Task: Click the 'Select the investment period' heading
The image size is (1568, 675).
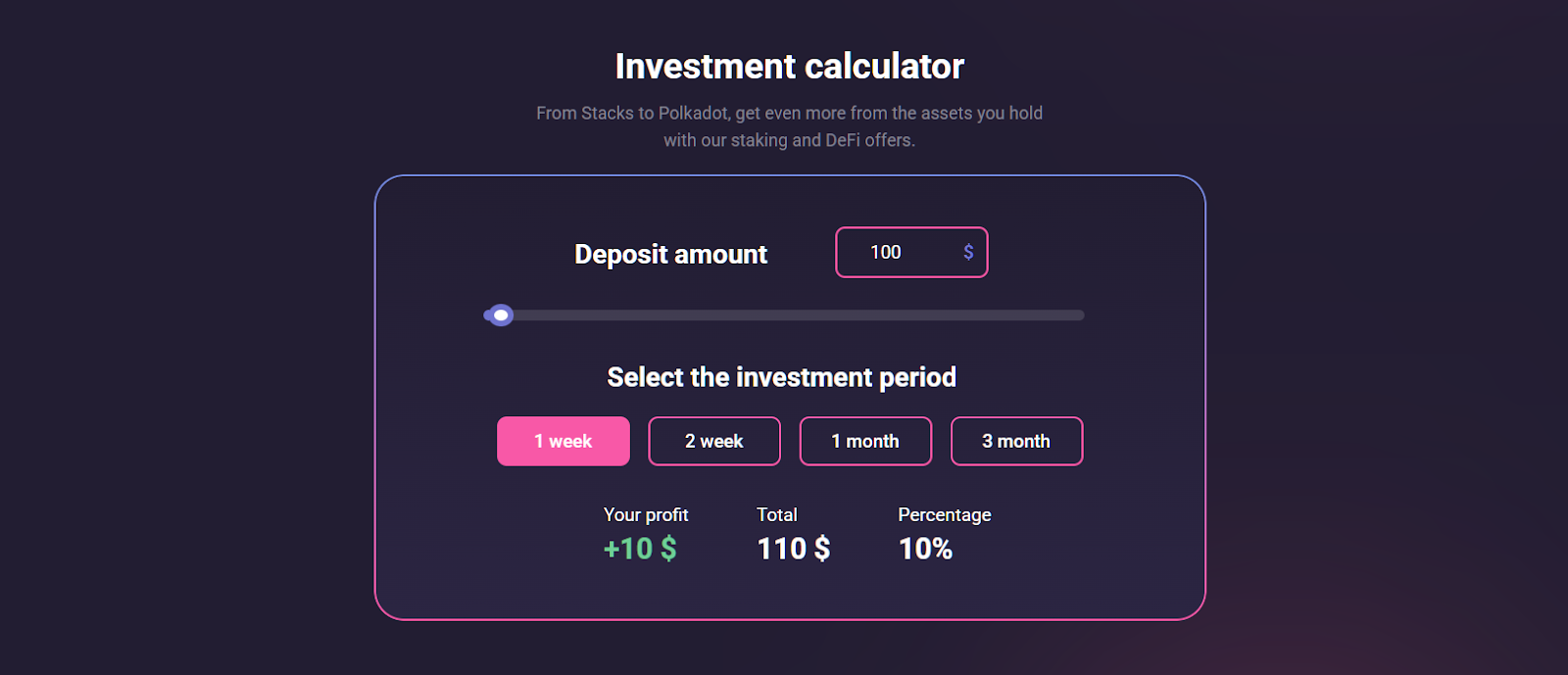Action: pyautogui.click(x=781, y=377)
